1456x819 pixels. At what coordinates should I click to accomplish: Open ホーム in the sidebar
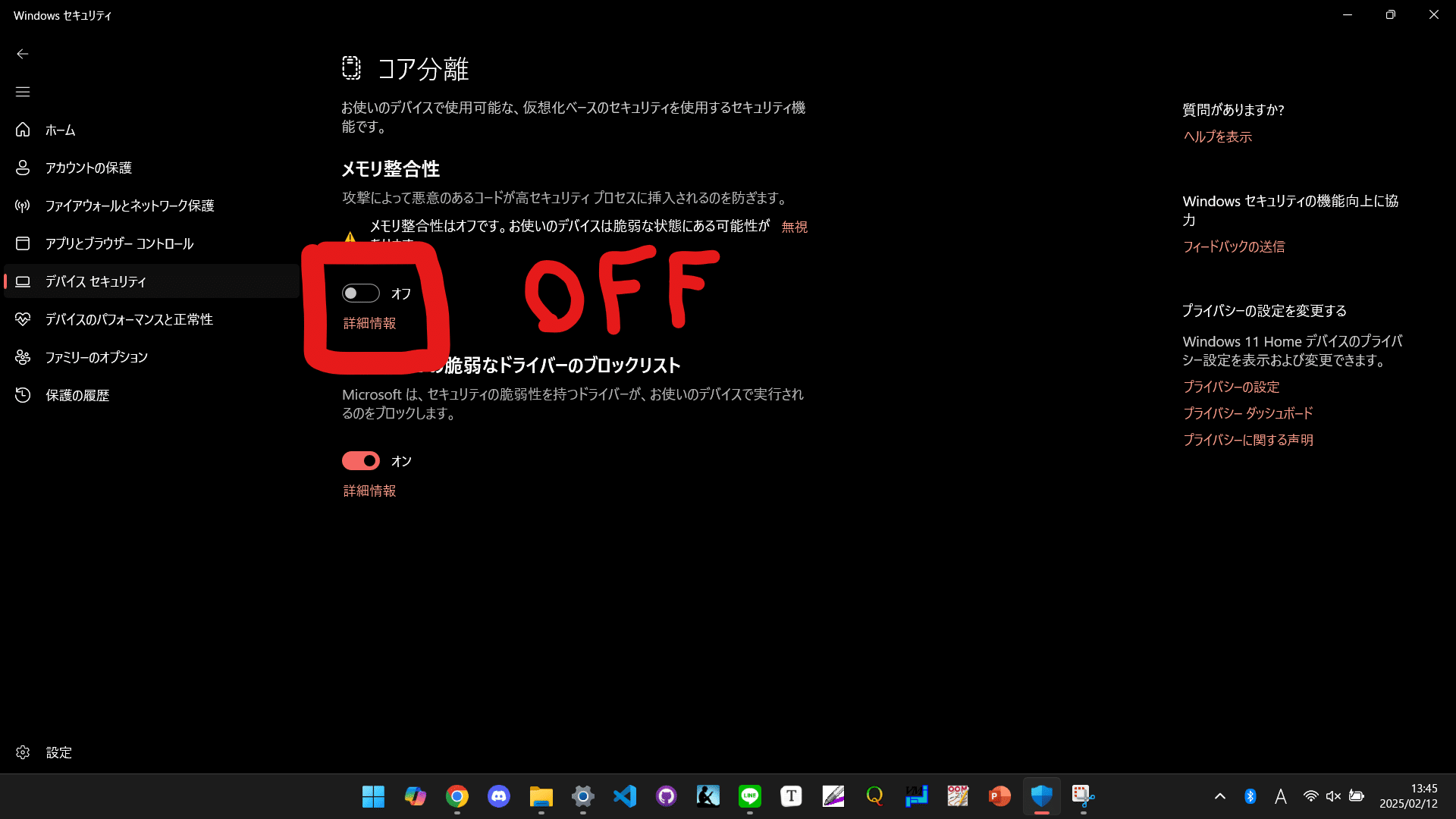click(x=152, y=130)
